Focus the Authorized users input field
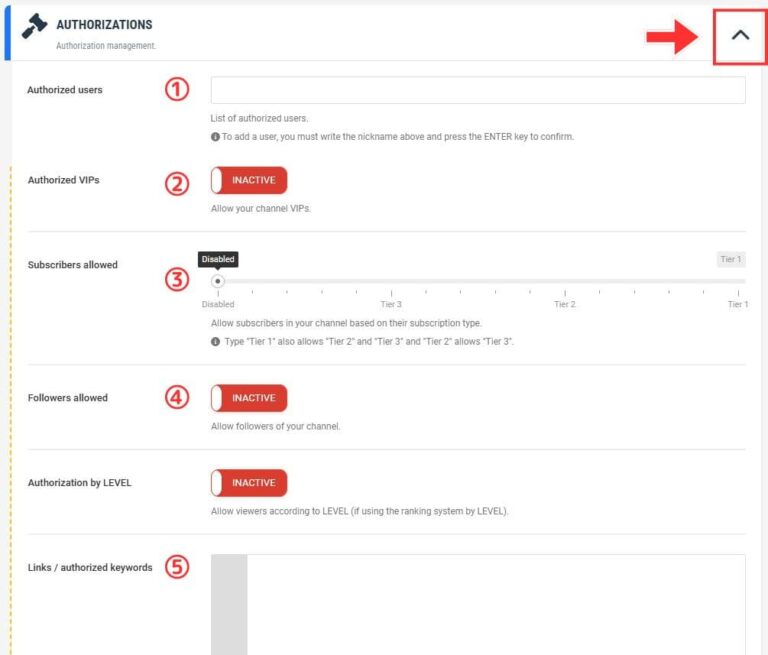 [x=478, y=91]
